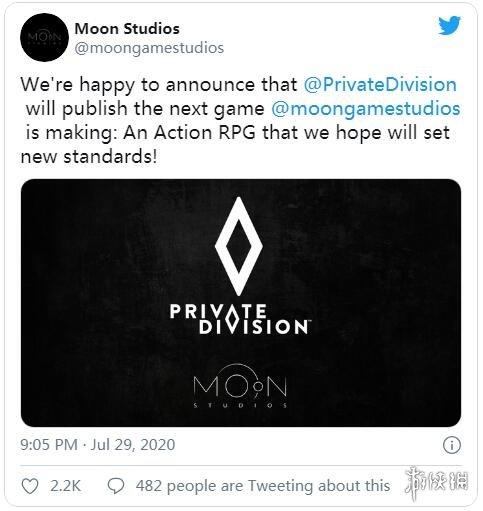Click the white diamond emblem in the image
The image size is (483, 511).
click(x=239, y=246)
